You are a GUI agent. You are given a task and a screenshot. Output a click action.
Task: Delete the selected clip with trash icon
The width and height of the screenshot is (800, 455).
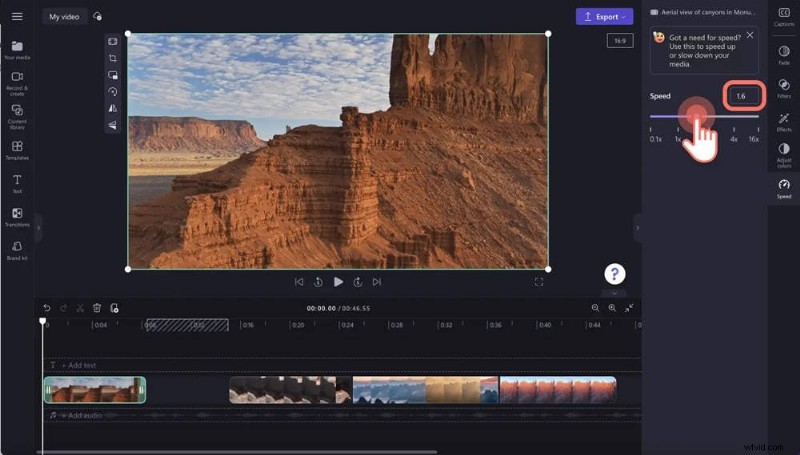tap(97, 308)
